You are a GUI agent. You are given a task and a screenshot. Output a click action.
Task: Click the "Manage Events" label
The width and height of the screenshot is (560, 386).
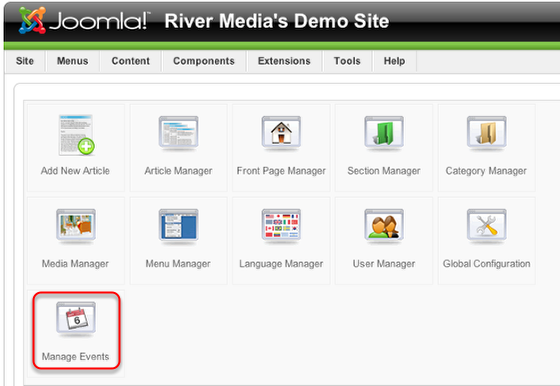(x=75, y=356)
